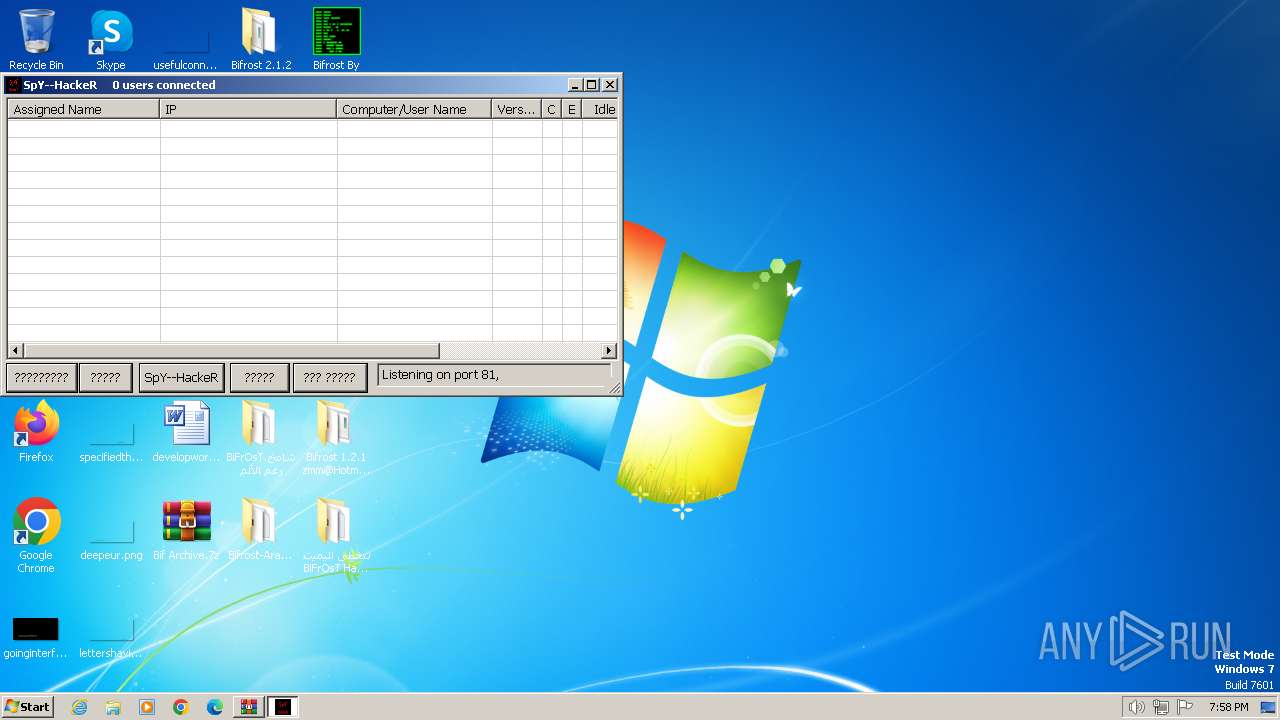The width and height of the screenshot is (1280, 720).
Task: Click the Listening on port 81 status text
Action: [x=440, y=375]
